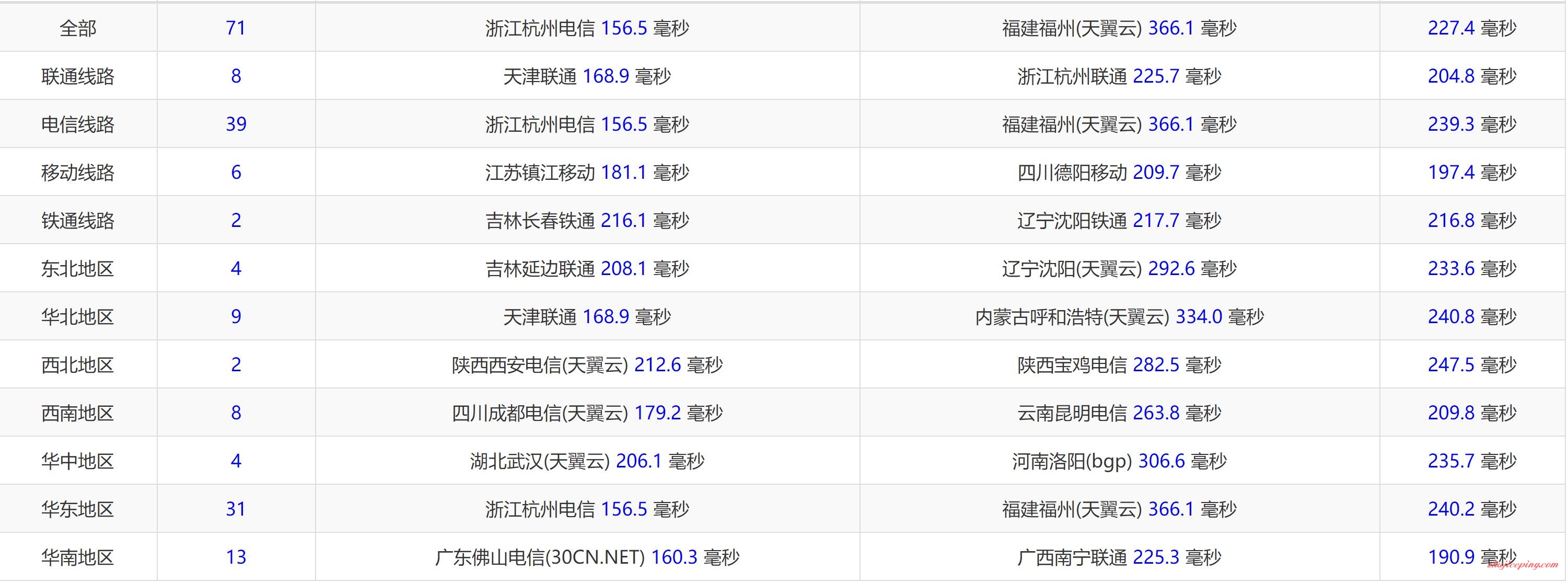Click the 联通线路 row label
This screenshot has width=1568, height=582.
point(78,76)
